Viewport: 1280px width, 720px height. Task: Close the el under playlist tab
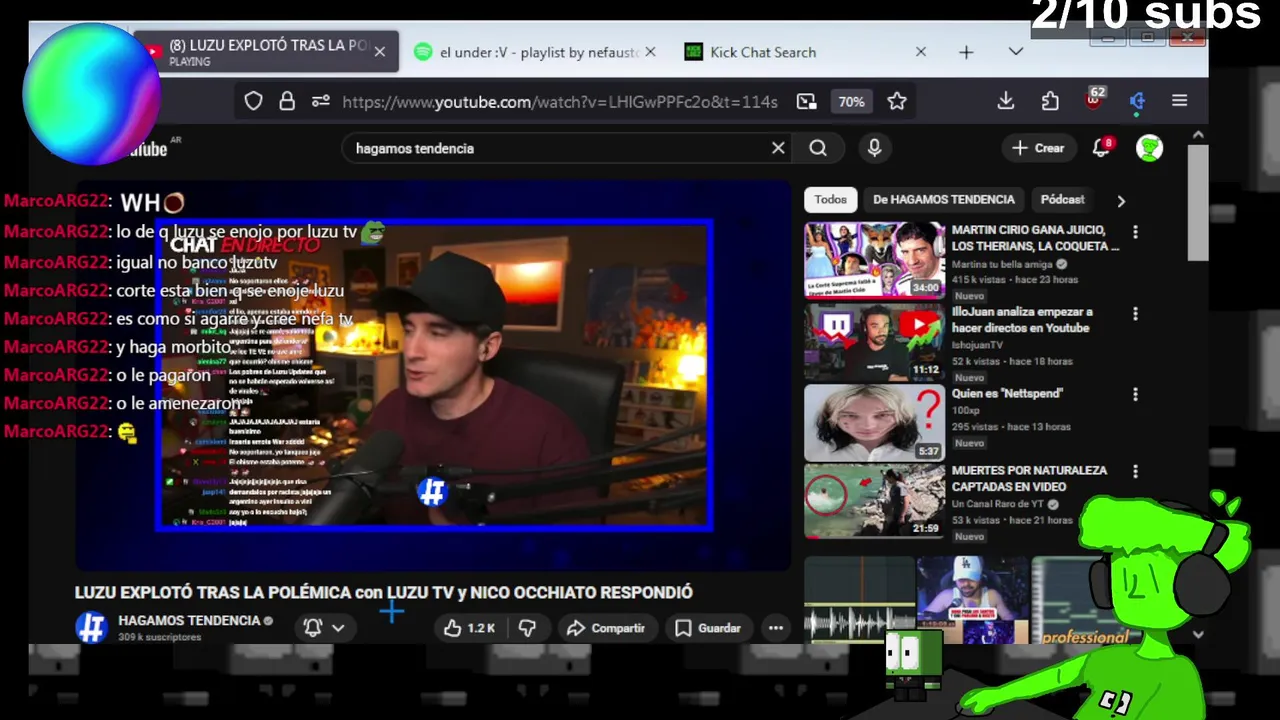[x=650, y=52]
